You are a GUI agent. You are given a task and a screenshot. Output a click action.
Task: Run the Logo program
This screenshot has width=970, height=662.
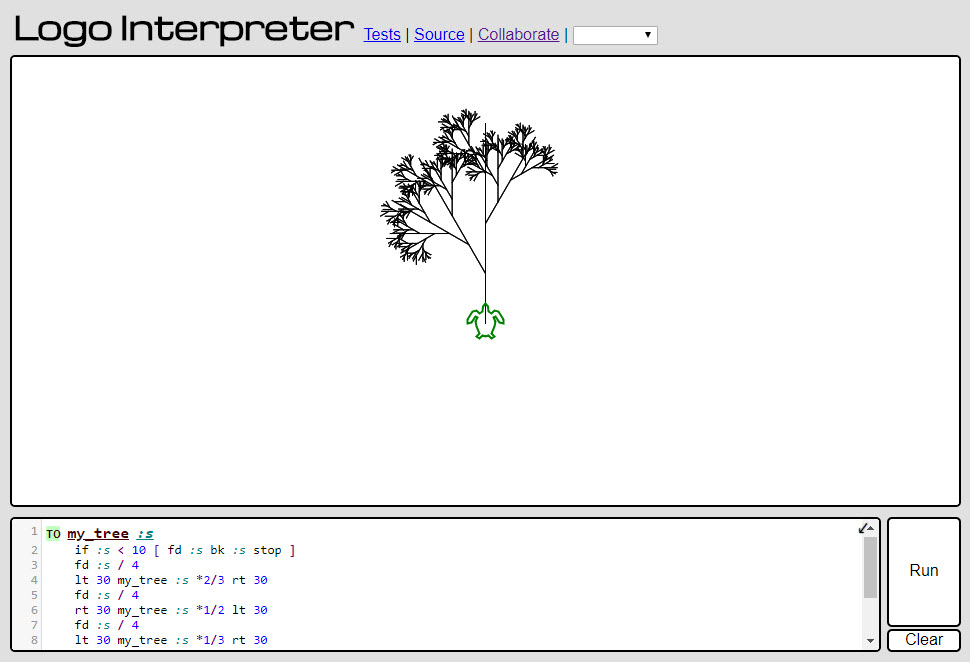[x=924, y=571]
